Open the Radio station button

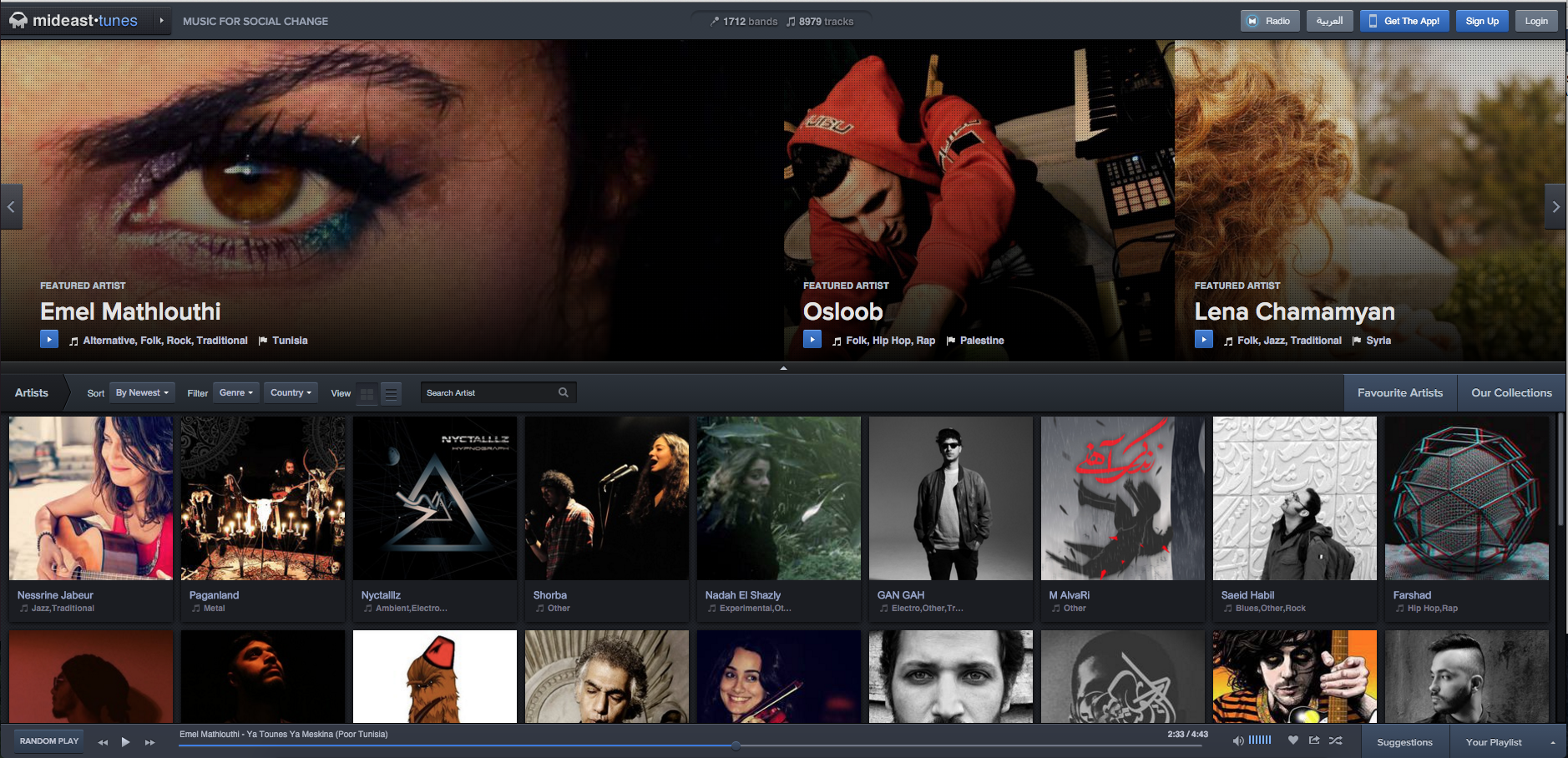(1269, 21)
